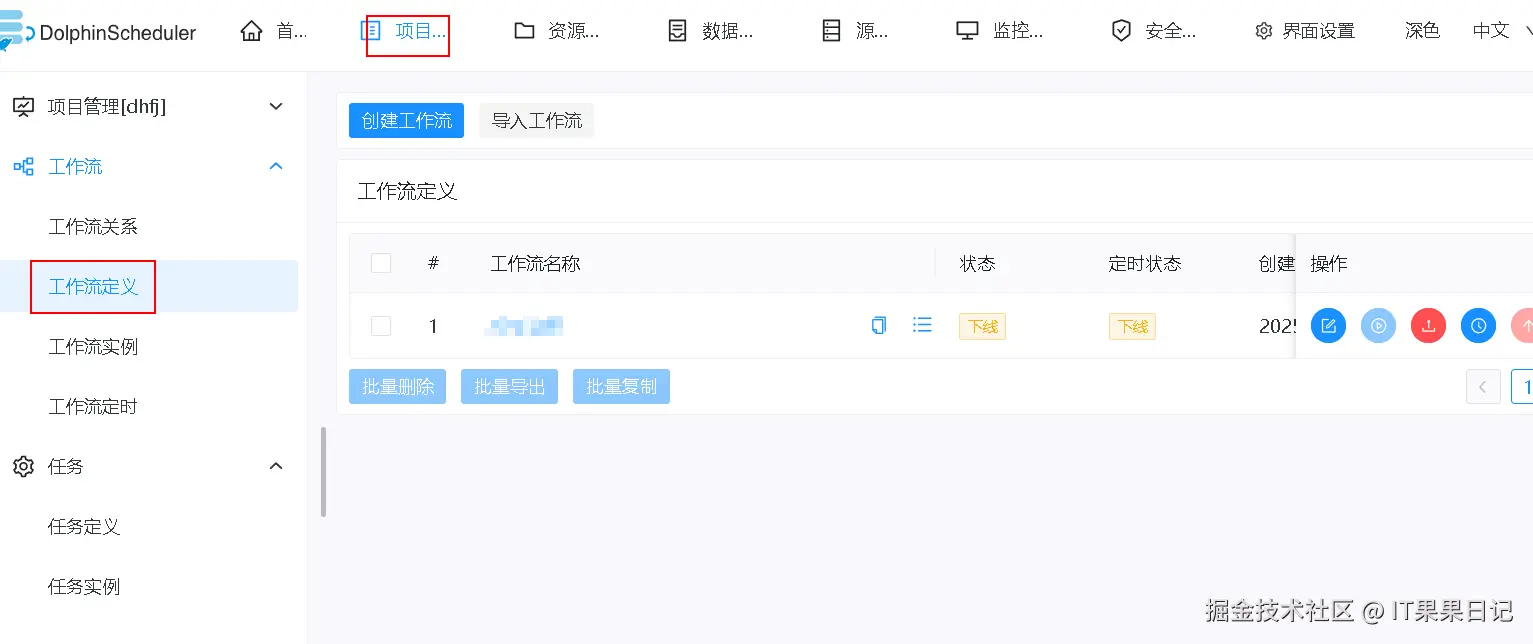Open 界面设置 gear settings
The height and width of the screenshot is (644, 1533).
tap(1305, 31)
